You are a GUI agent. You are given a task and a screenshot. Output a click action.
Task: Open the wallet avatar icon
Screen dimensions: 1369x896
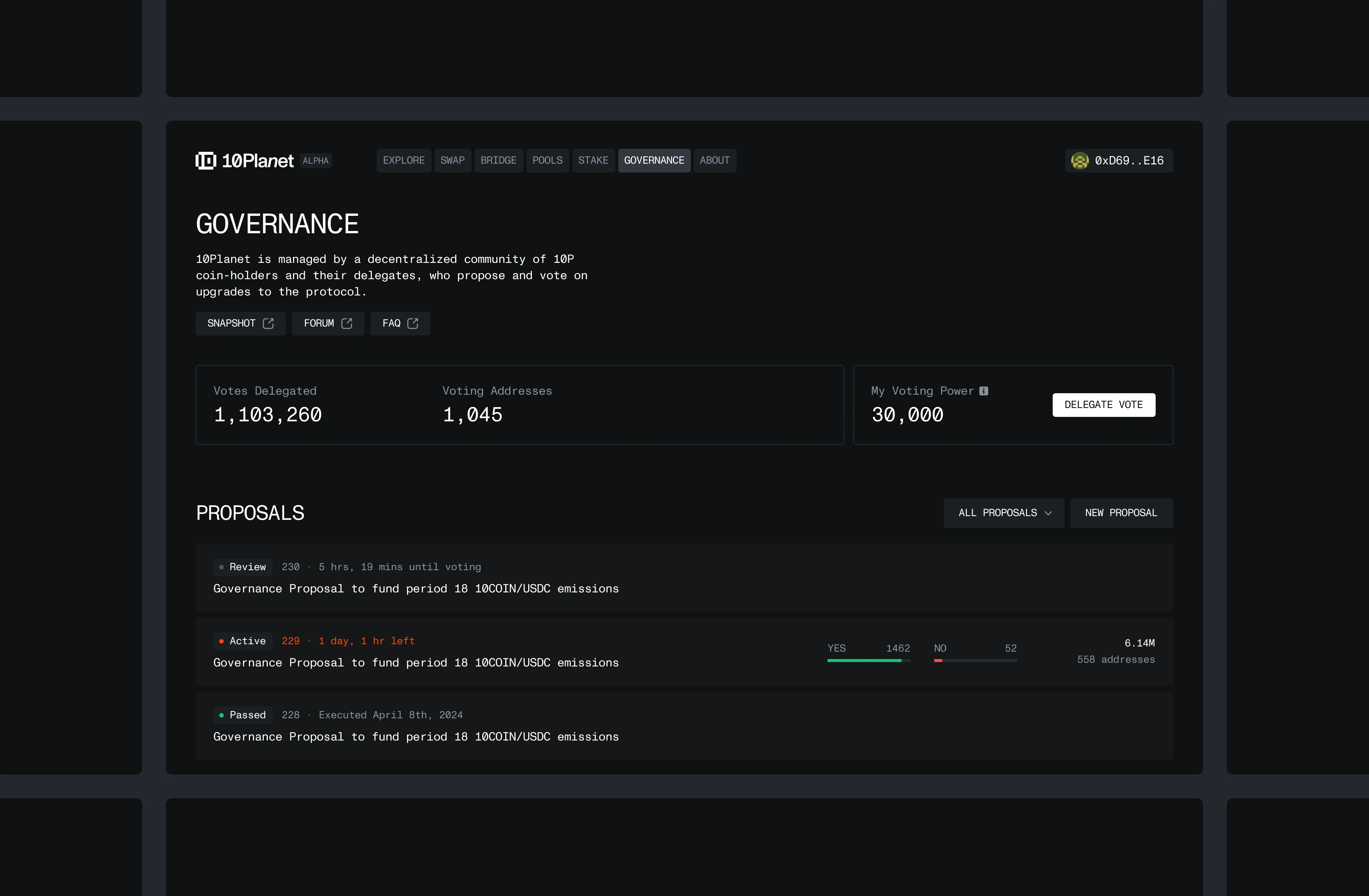coord(1080,160)
